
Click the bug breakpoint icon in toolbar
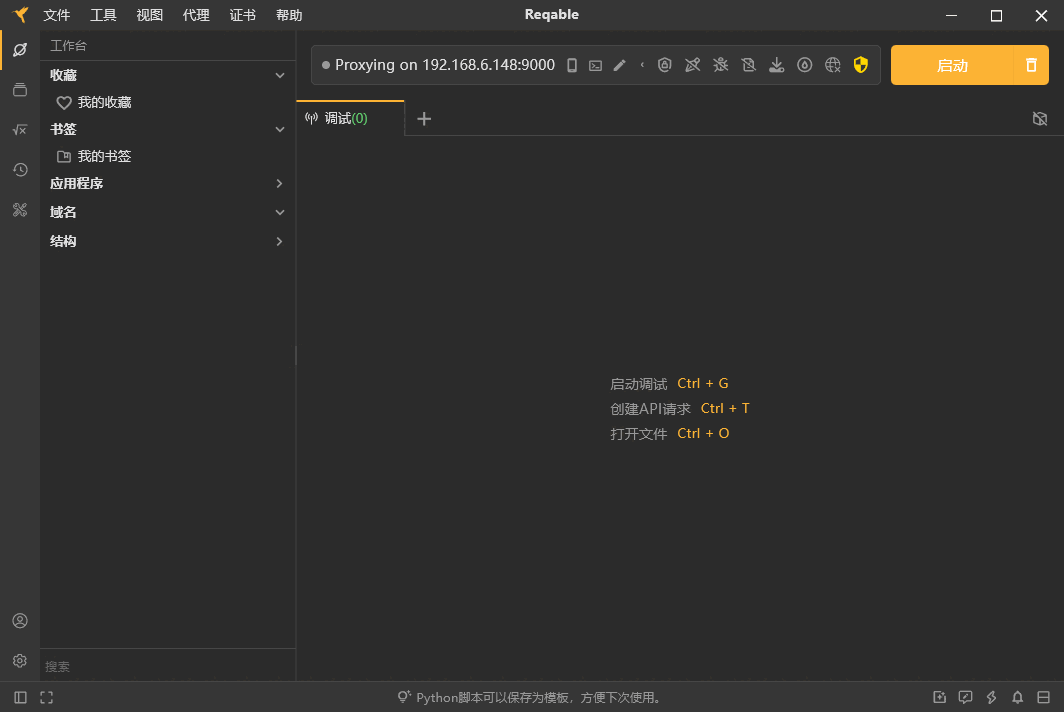(x=720, y=65)
